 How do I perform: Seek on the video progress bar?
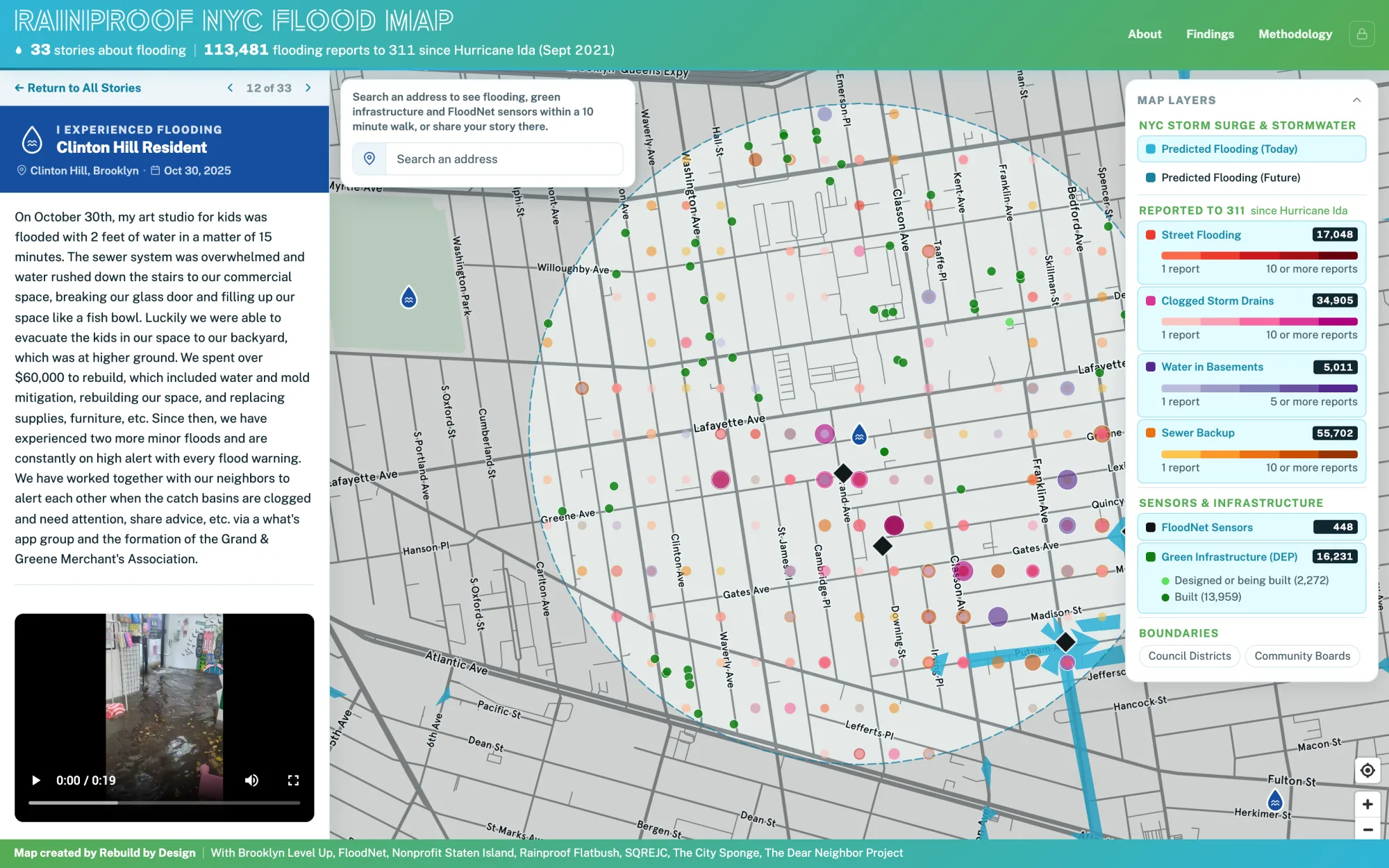point(164,803)
